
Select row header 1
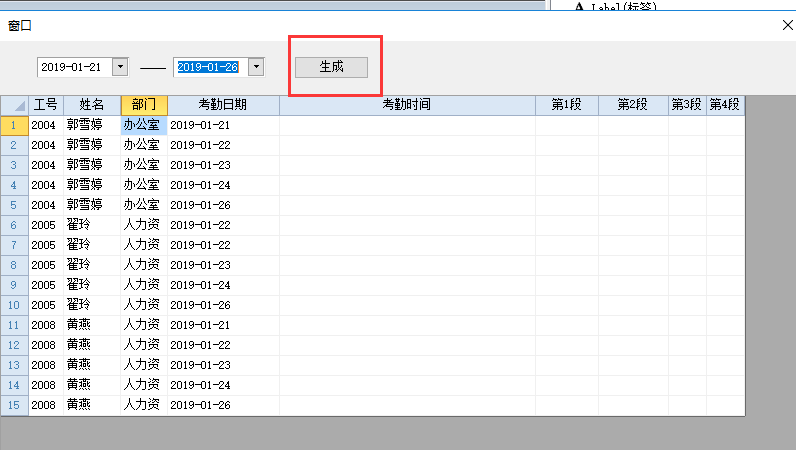click(14, 125)
